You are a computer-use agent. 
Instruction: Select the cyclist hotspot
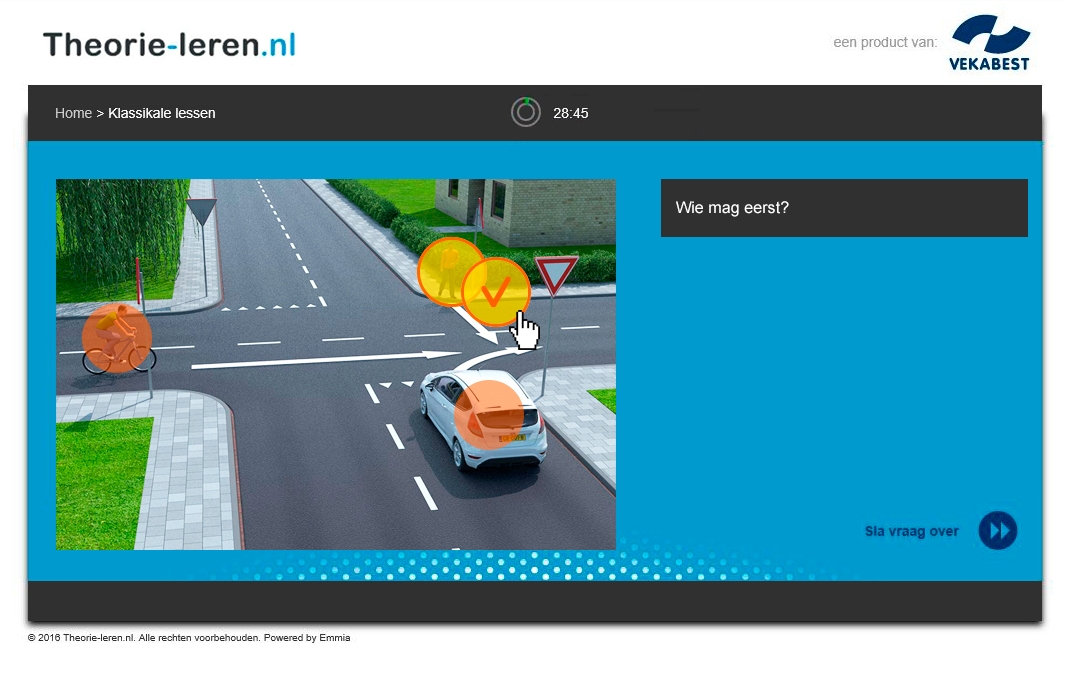tap(116, 337)
